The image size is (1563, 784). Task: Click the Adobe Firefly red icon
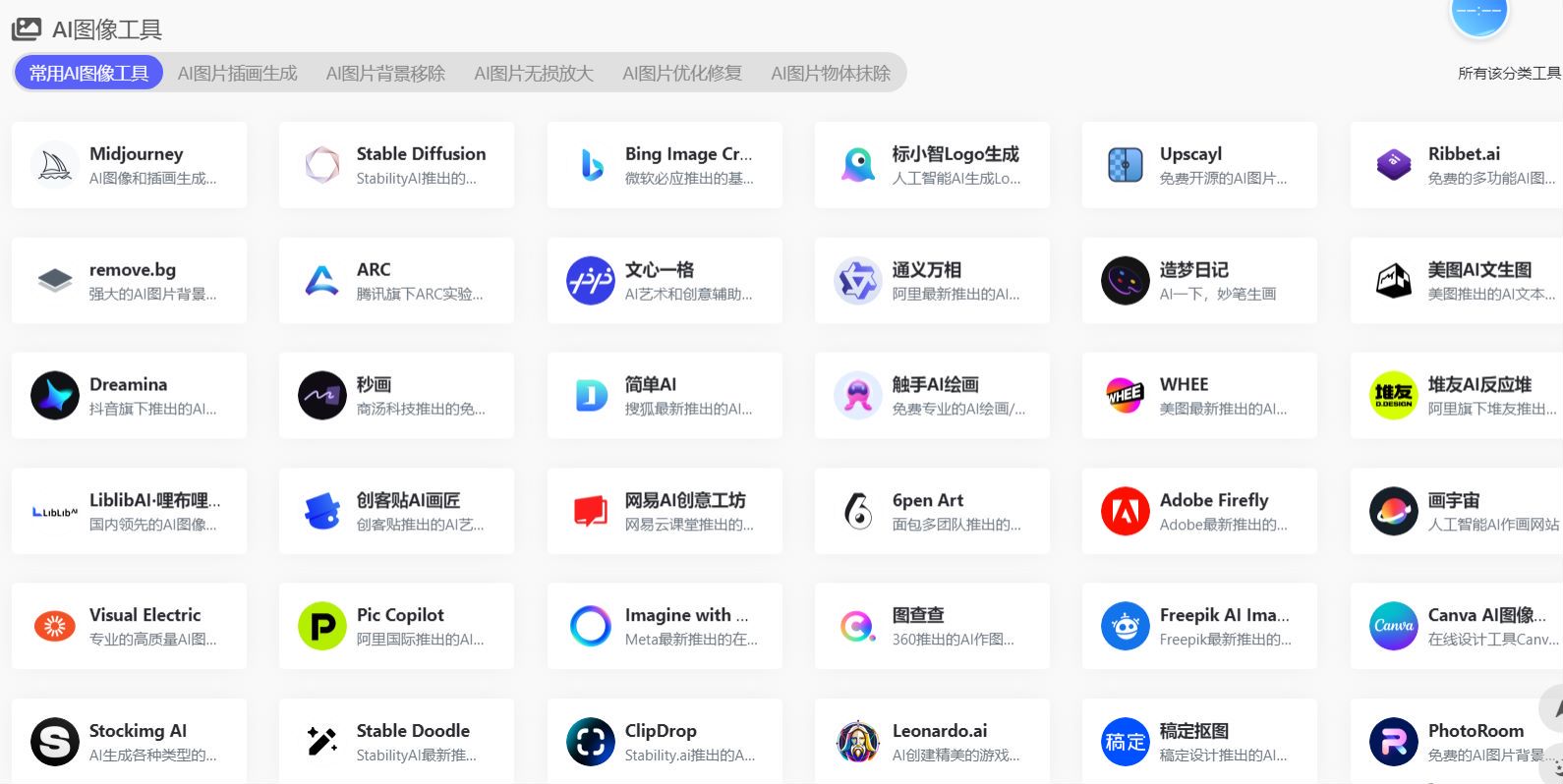coord(1126,512)
